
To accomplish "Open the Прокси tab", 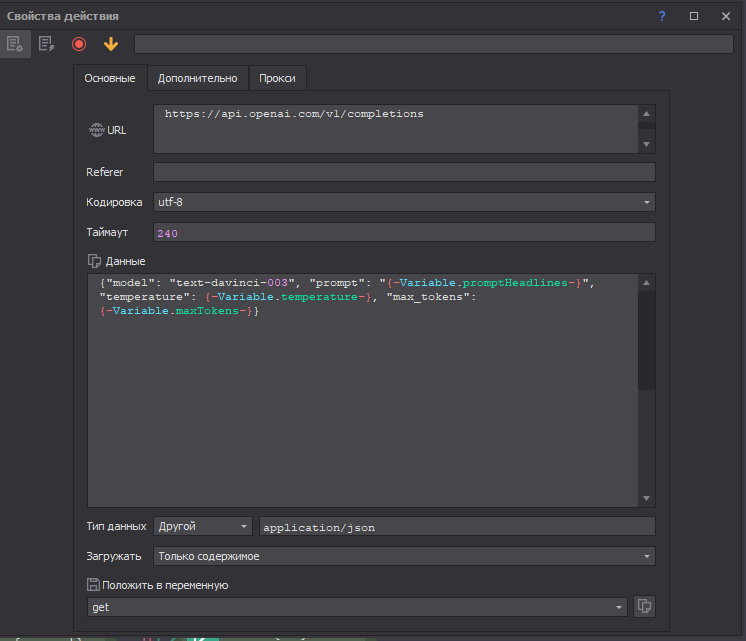I will point(277,78).
